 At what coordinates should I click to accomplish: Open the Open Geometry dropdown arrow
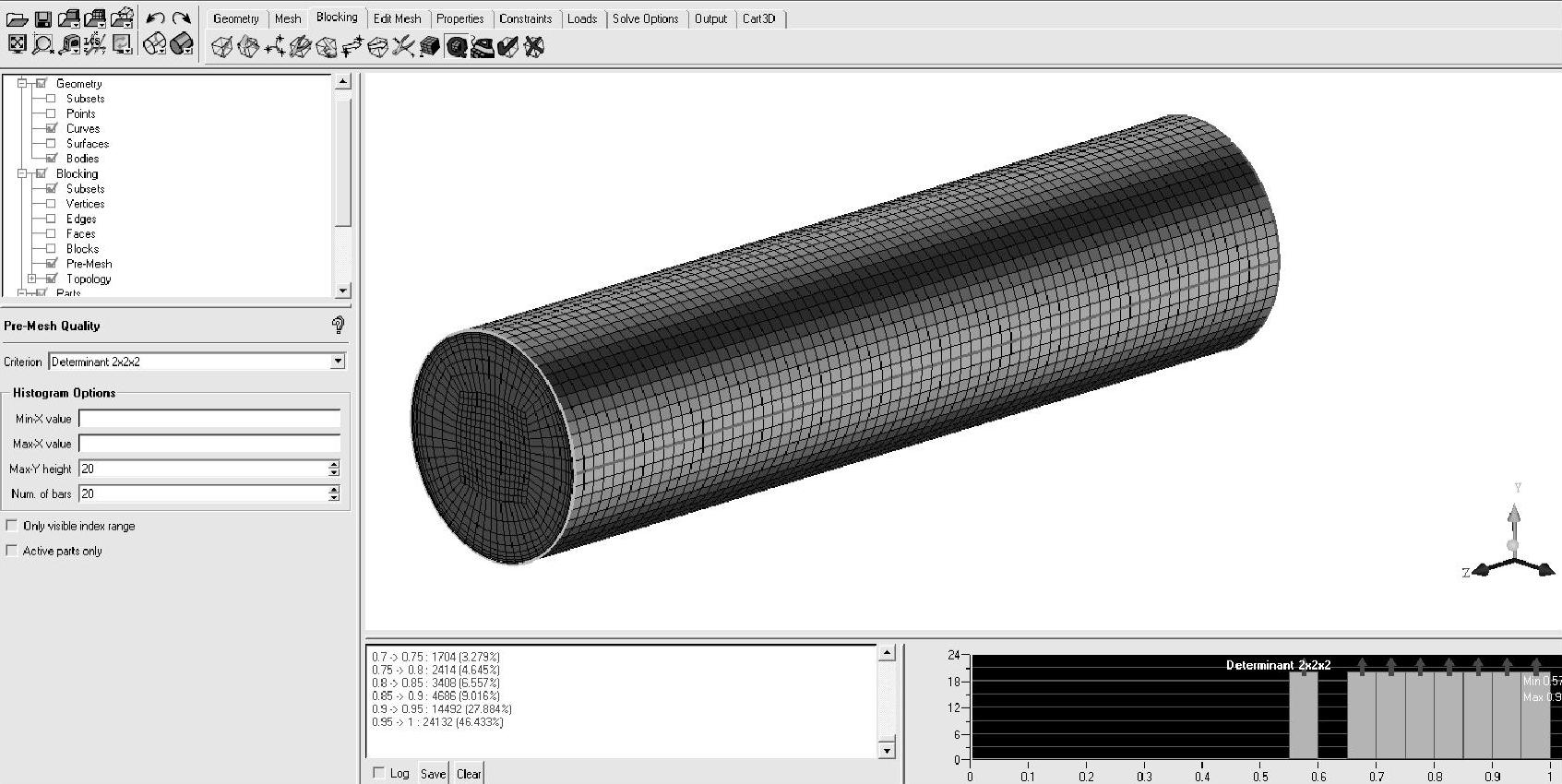pos(78,24)
